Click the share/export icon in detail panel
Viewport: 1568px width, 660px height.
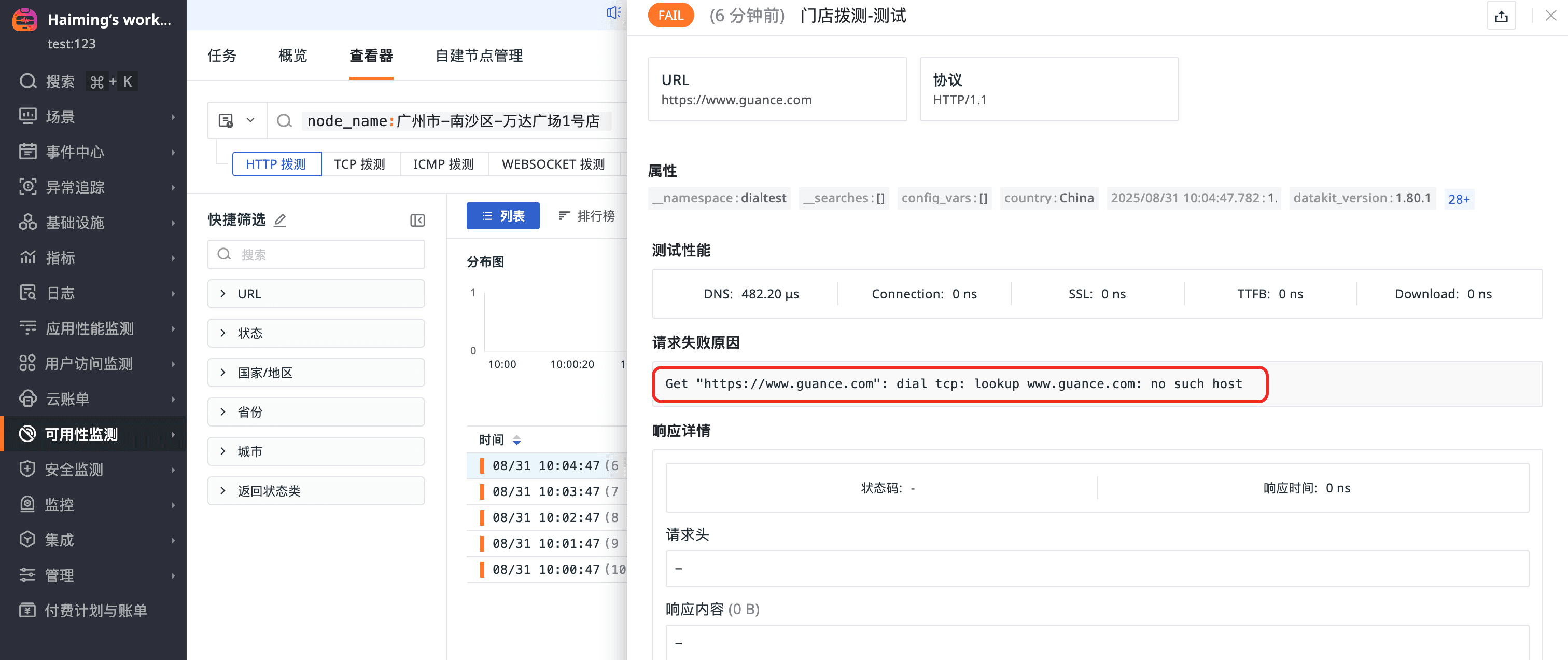coord(1501,17)
